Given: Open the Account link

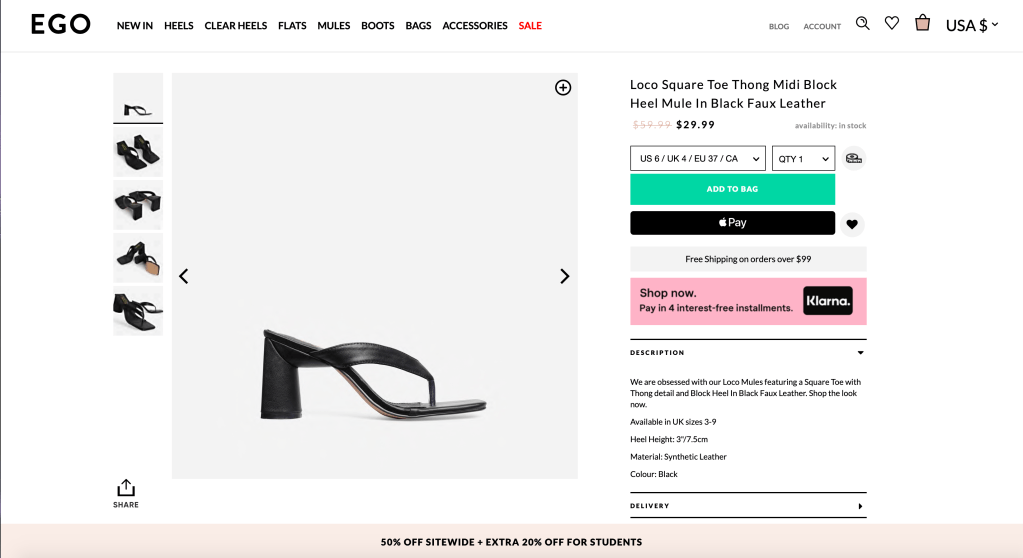Looking at the screenshot, I should pyautogui.click(x=822, y=27).
